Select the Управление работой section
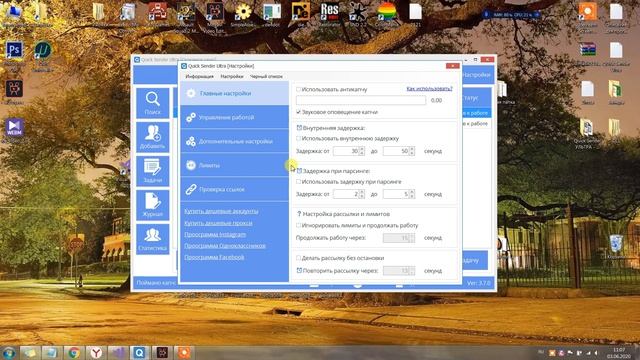Screen dimensions: 640x360 click(234, 117)
